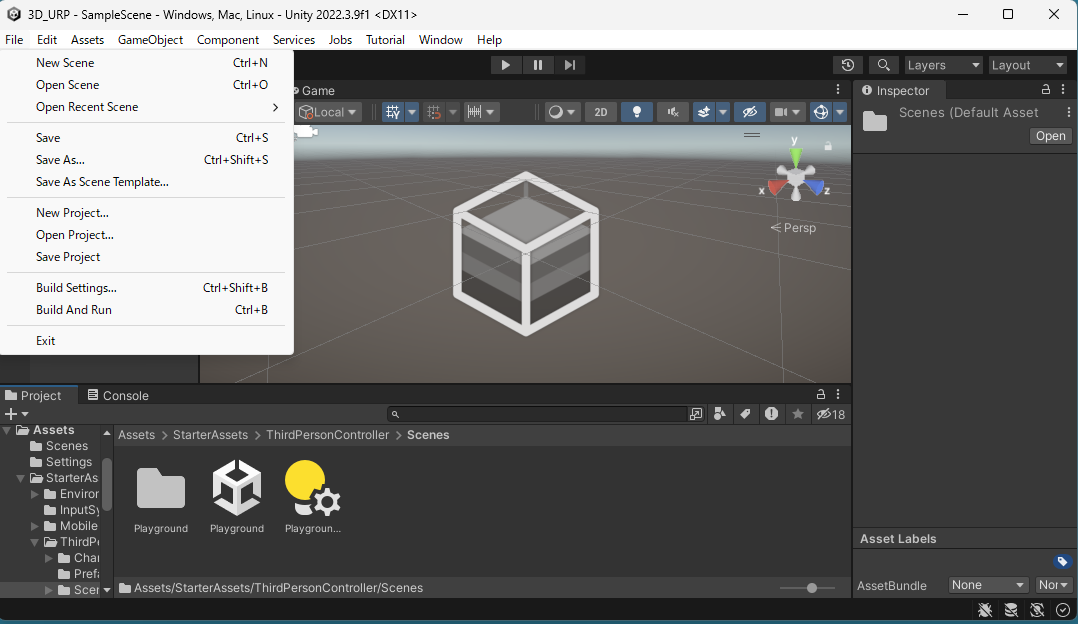Click the orientation gizmo in Scene view
The height and width of the screenshot is (624, 1078).
click(796, 178)
